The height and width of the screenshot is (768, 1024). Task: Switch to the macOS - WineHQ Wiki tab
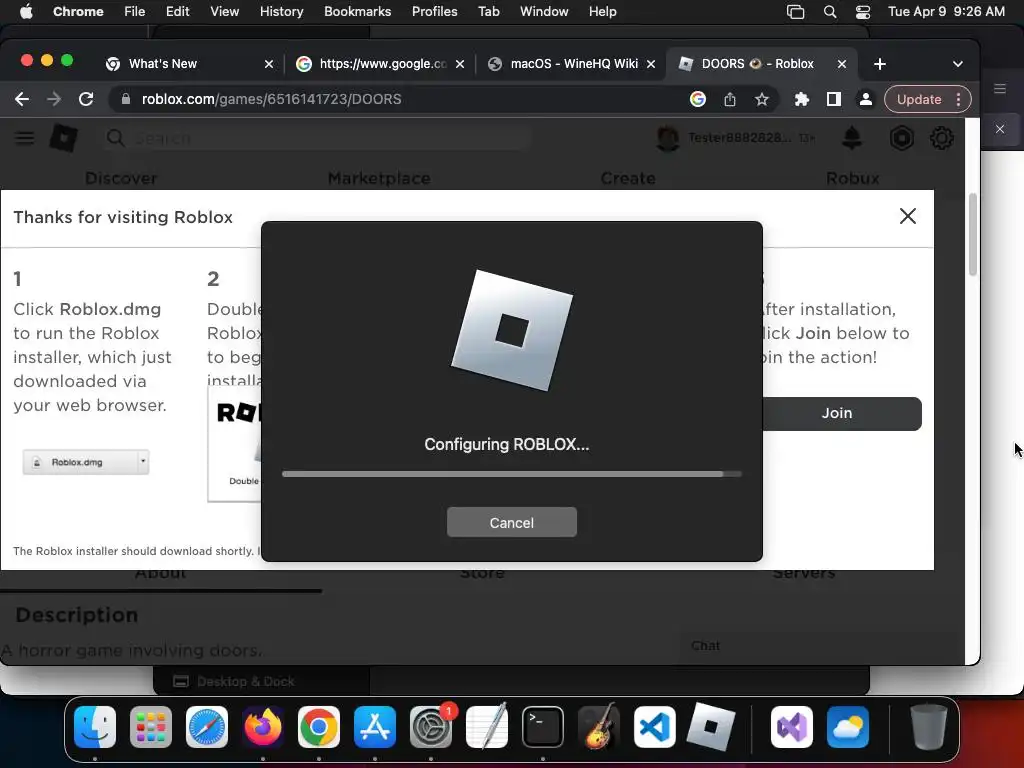573,64
